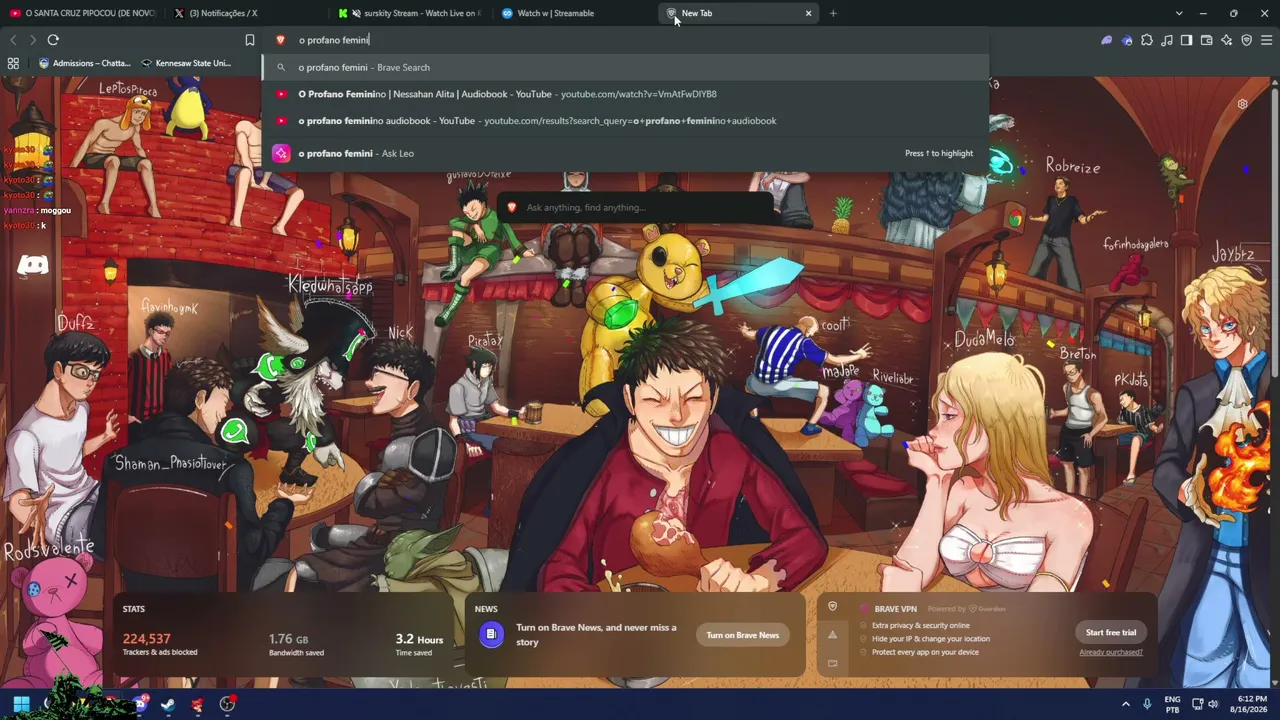Click the 224,537 trackers blocked stat
The width and height of the screenshot is (1280, 720).
tap(160, 644)
